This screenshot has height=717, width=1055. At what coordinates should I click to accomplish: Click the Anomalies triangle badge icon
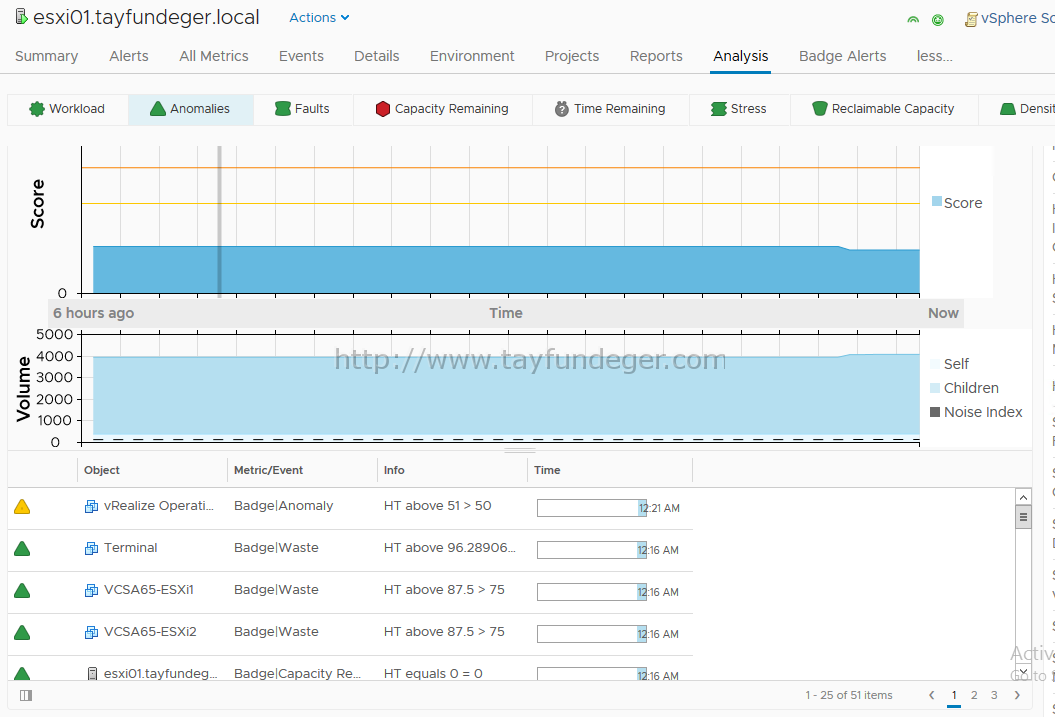[x=157, y=109]
